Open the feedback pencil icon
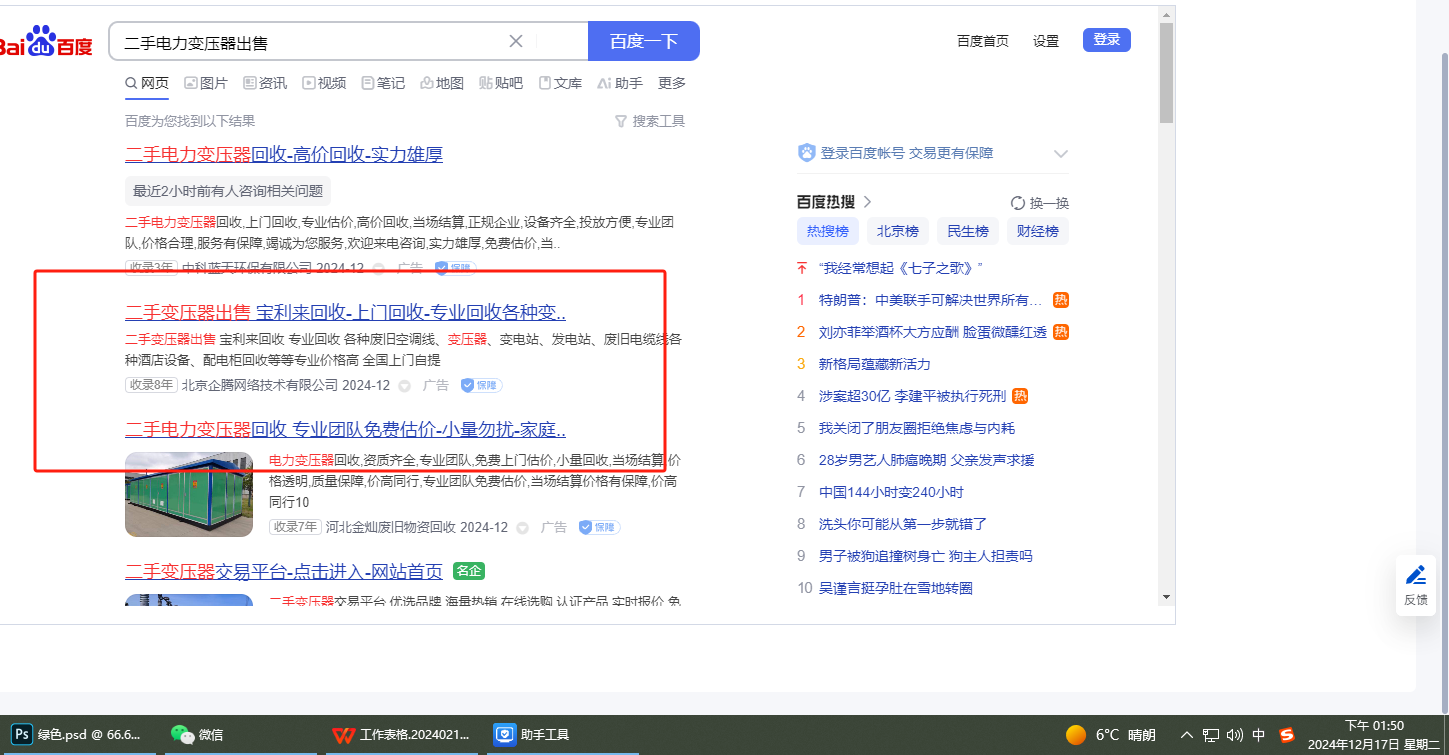Image resolution: width=1449 pixels, height=755 pixels. [1415, 575]
